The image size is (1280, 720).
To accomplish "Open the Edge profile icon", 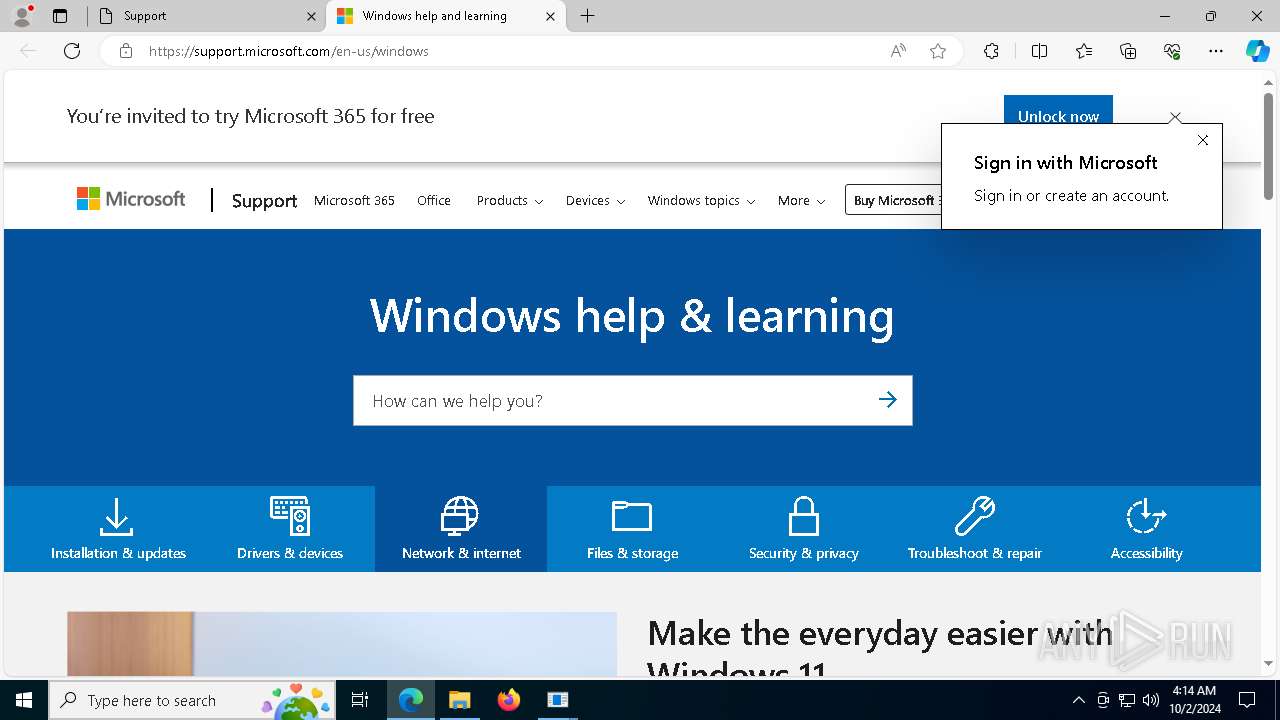I will click(21, 16).
